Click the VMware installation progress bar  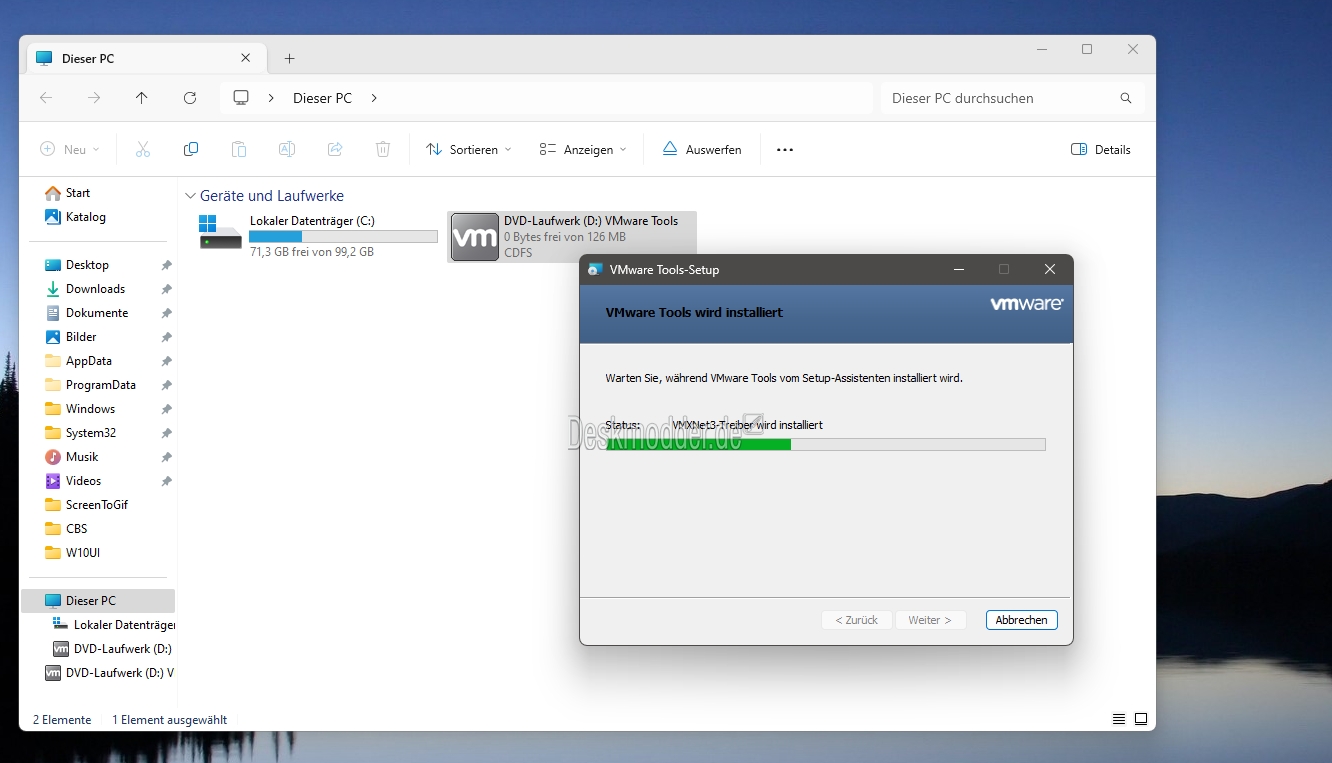coord(826,444)
